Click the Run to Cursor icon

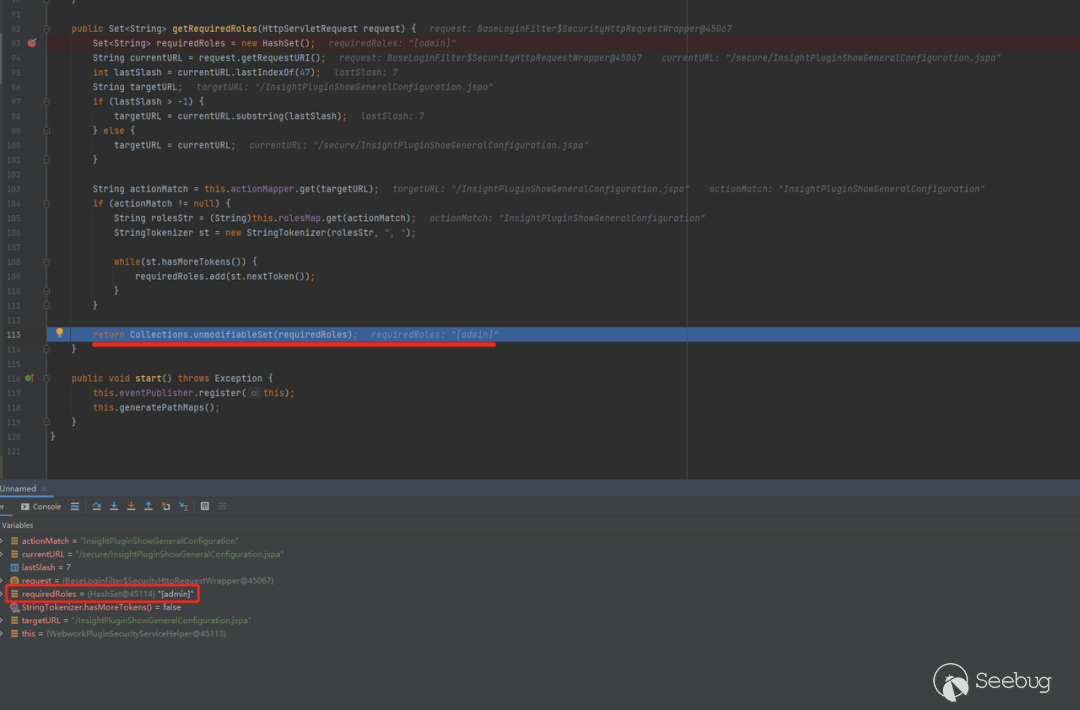pyautogui.click(x=183, y=507)
